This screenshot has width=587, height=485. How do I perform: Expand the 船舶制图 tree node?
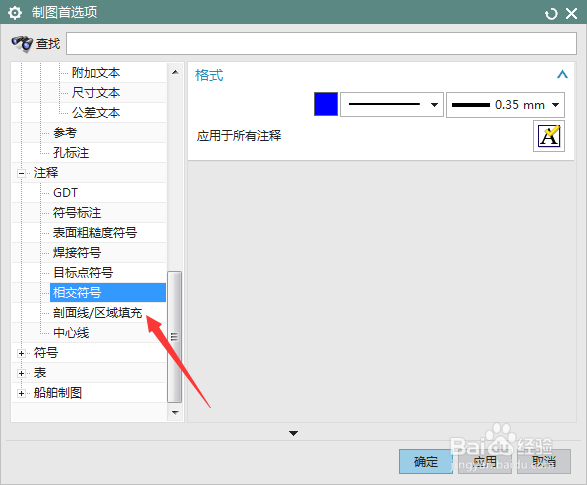(21, 393)
